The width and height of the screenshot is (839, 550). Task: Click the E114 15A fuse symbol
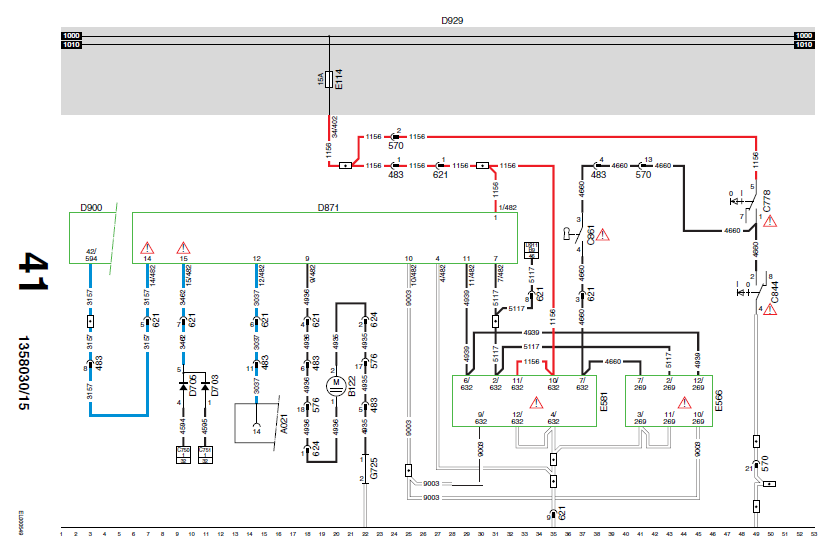[x=329, y=79]
